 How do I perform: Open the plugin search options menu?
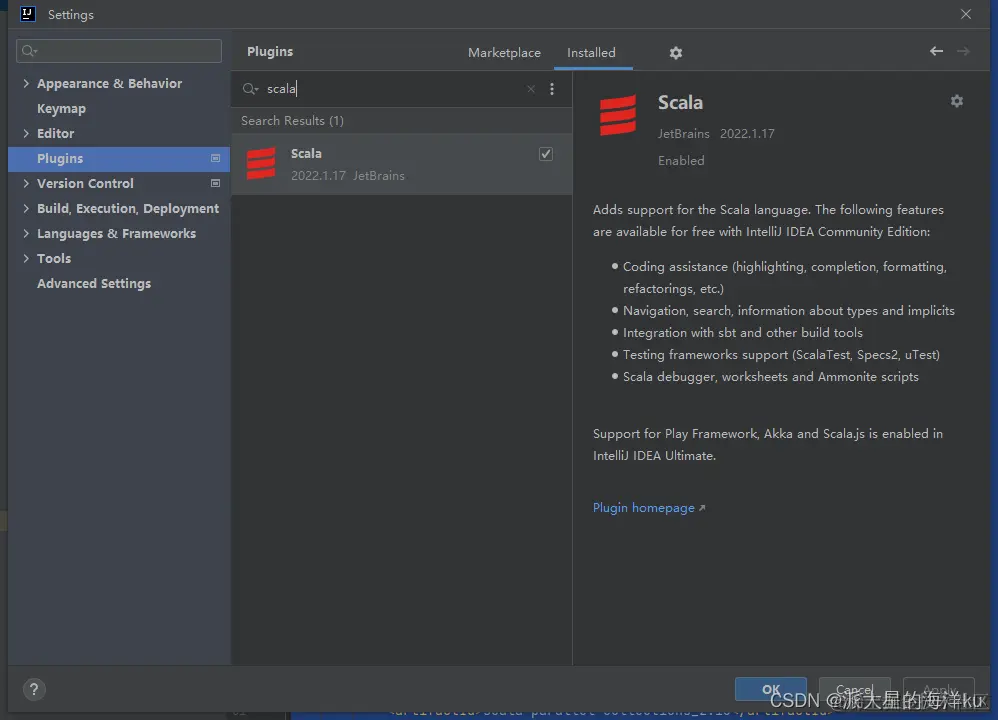pos(552,89)
